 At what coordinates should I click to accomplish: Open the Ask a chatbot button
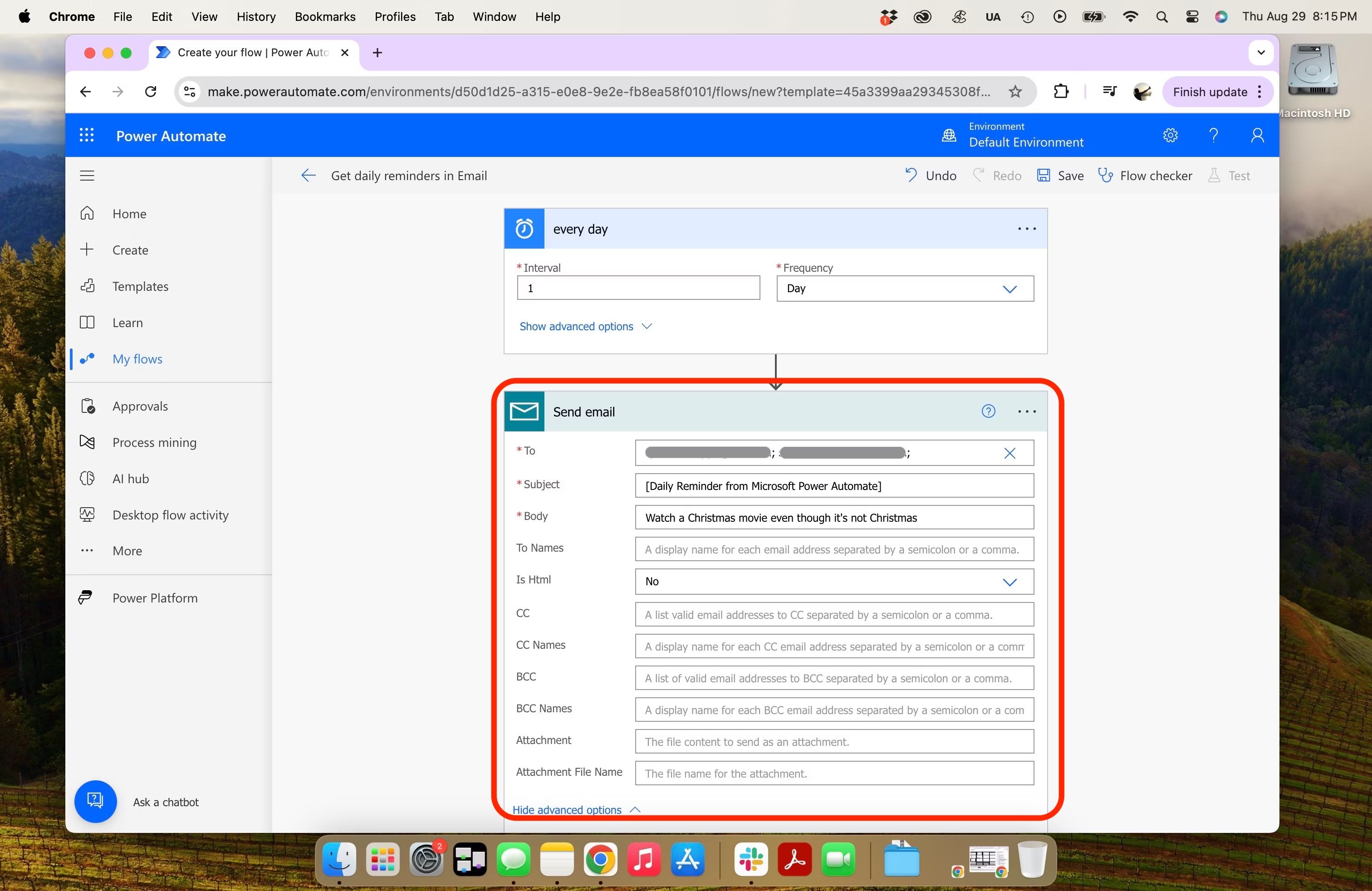(96, 802)
